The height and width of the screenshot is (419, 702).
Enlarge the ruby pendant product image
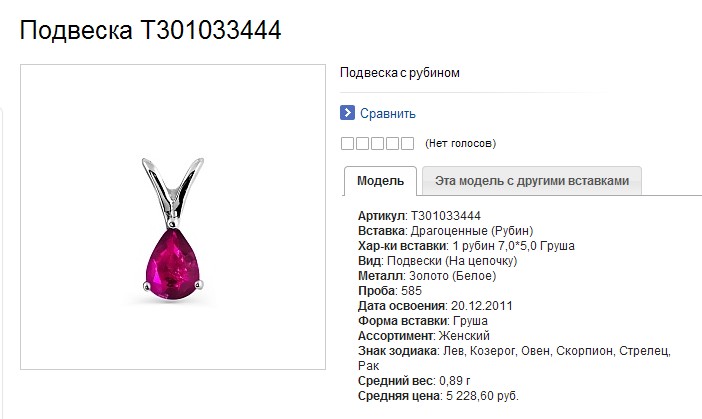tap(173, 217)
